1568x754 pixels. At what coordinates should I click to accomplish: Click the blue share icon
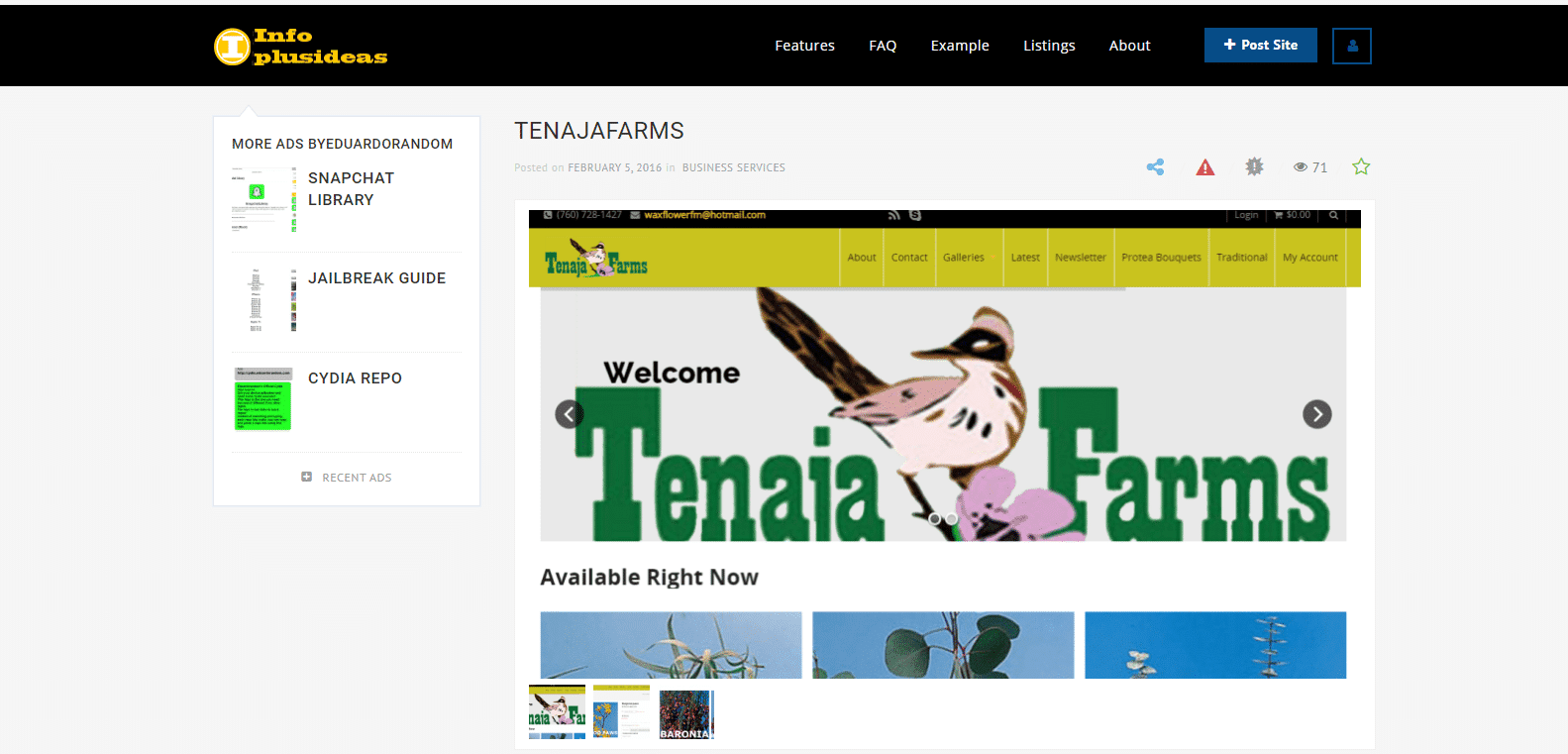(1155, 167)
